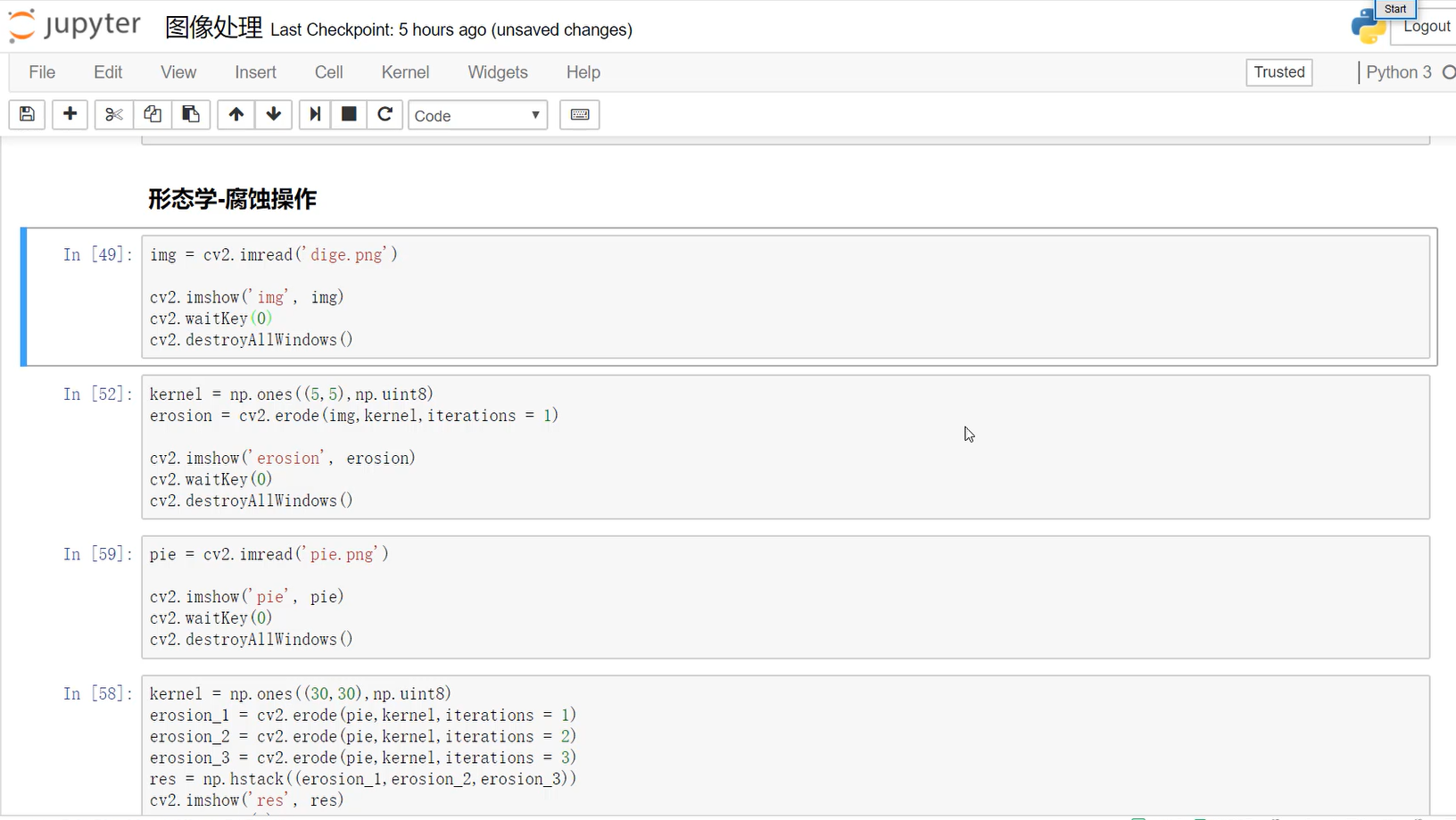The image size is (1456, 820).
Task: Click the Start button at top right
Action: pos(1395,9)
